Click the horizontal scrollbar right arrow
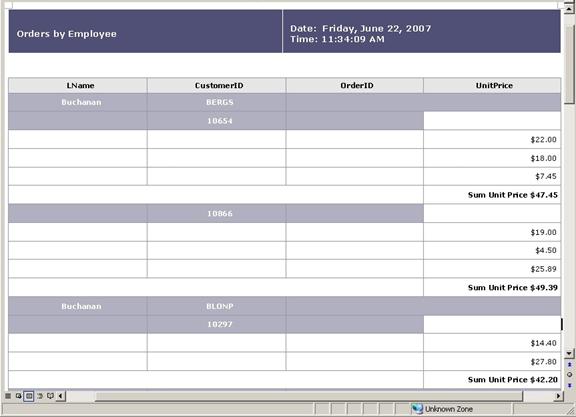The height and width of the screenshot is (417, 576). pos(558,396)
